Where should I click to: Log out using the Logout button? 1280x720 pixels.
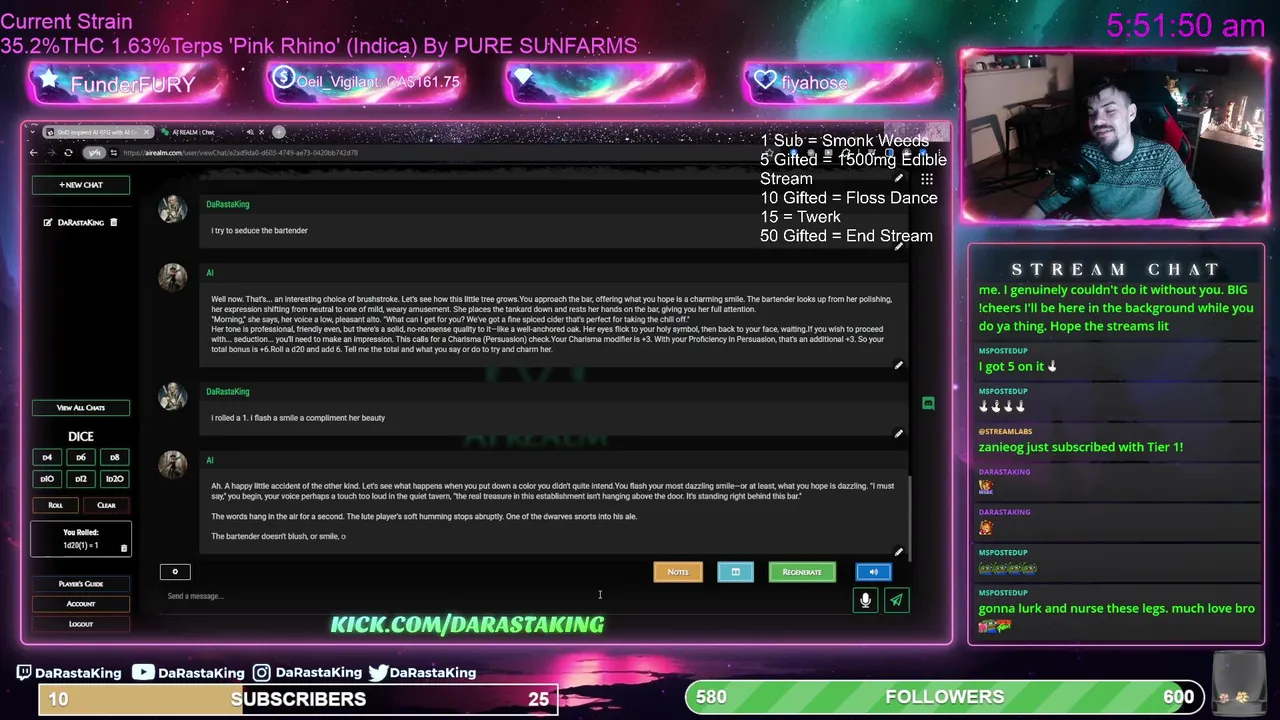click(80, 624)
